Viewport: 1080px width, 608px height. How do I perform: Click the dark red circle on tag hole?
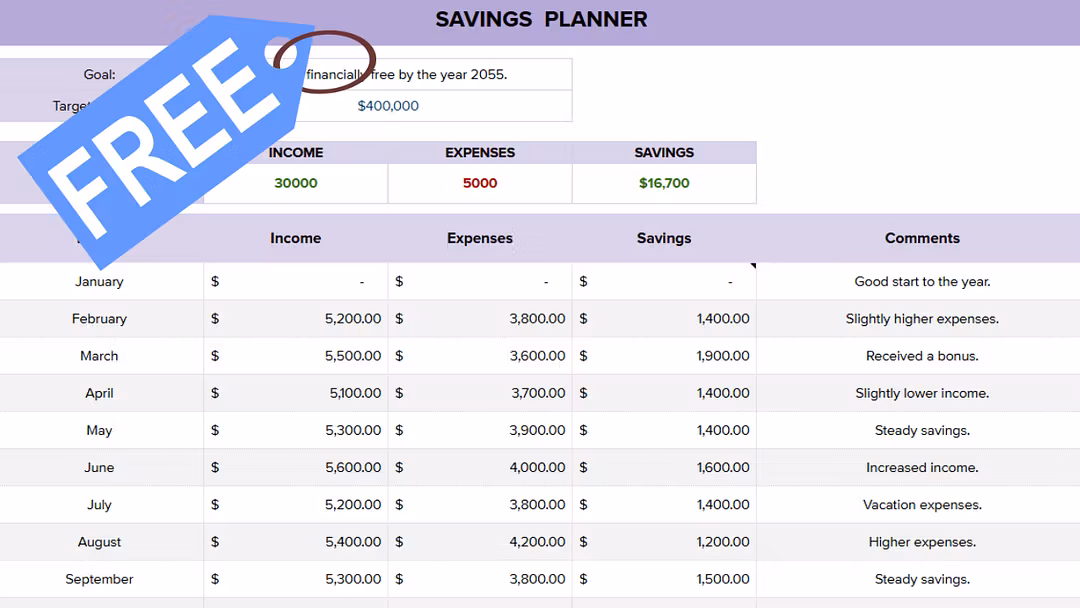324,60
